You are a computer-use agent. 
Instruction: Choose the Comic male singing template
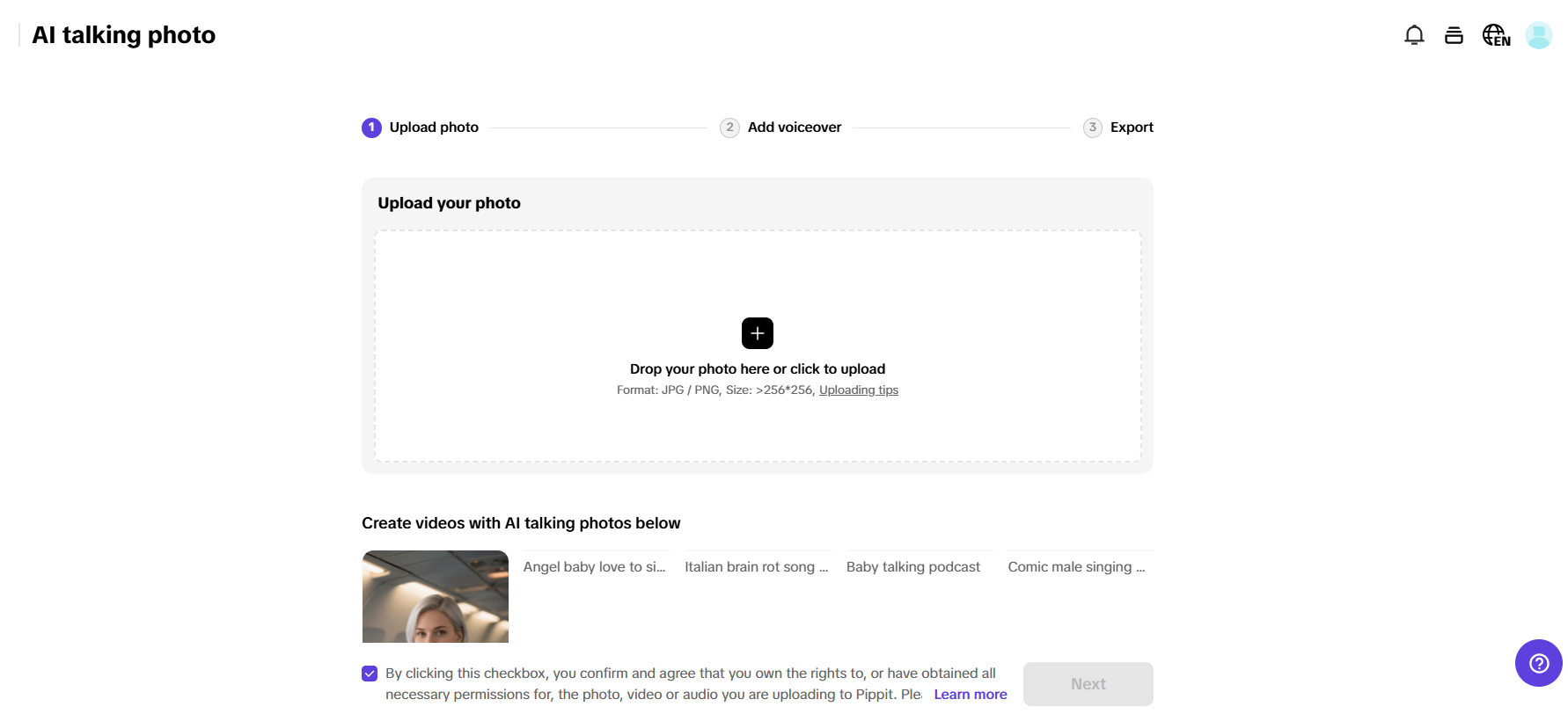click(x=1077, y=567)
